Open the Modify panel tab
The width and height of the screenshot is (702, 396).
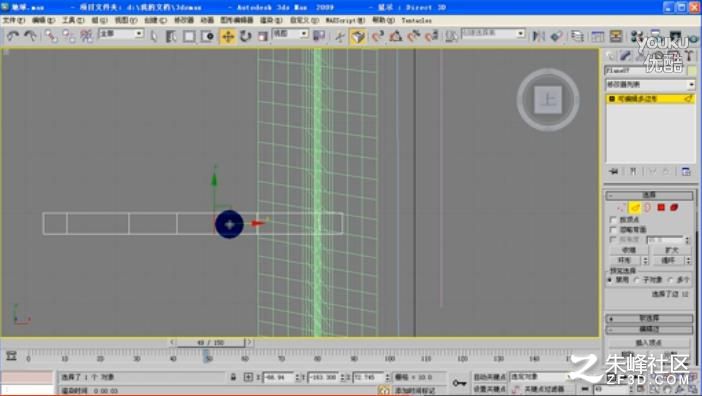coord(625,55)
